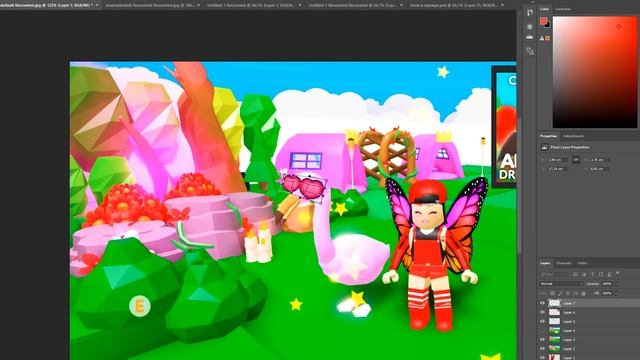Open Opacity slider dropdown arrow

[616, 284]
